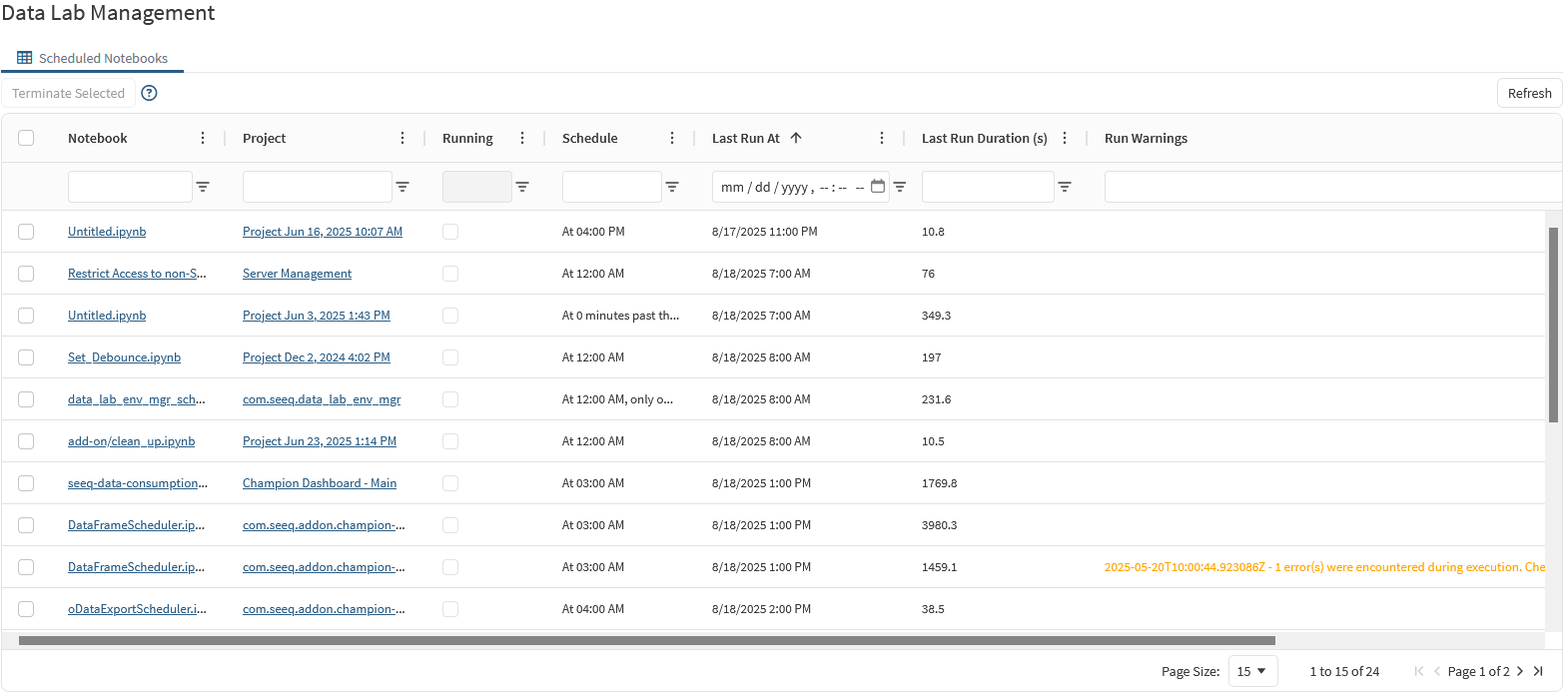Switch to the Scheduled Notebooks tab
This screenshot has width=1568, height=698.
click(93, 58)
